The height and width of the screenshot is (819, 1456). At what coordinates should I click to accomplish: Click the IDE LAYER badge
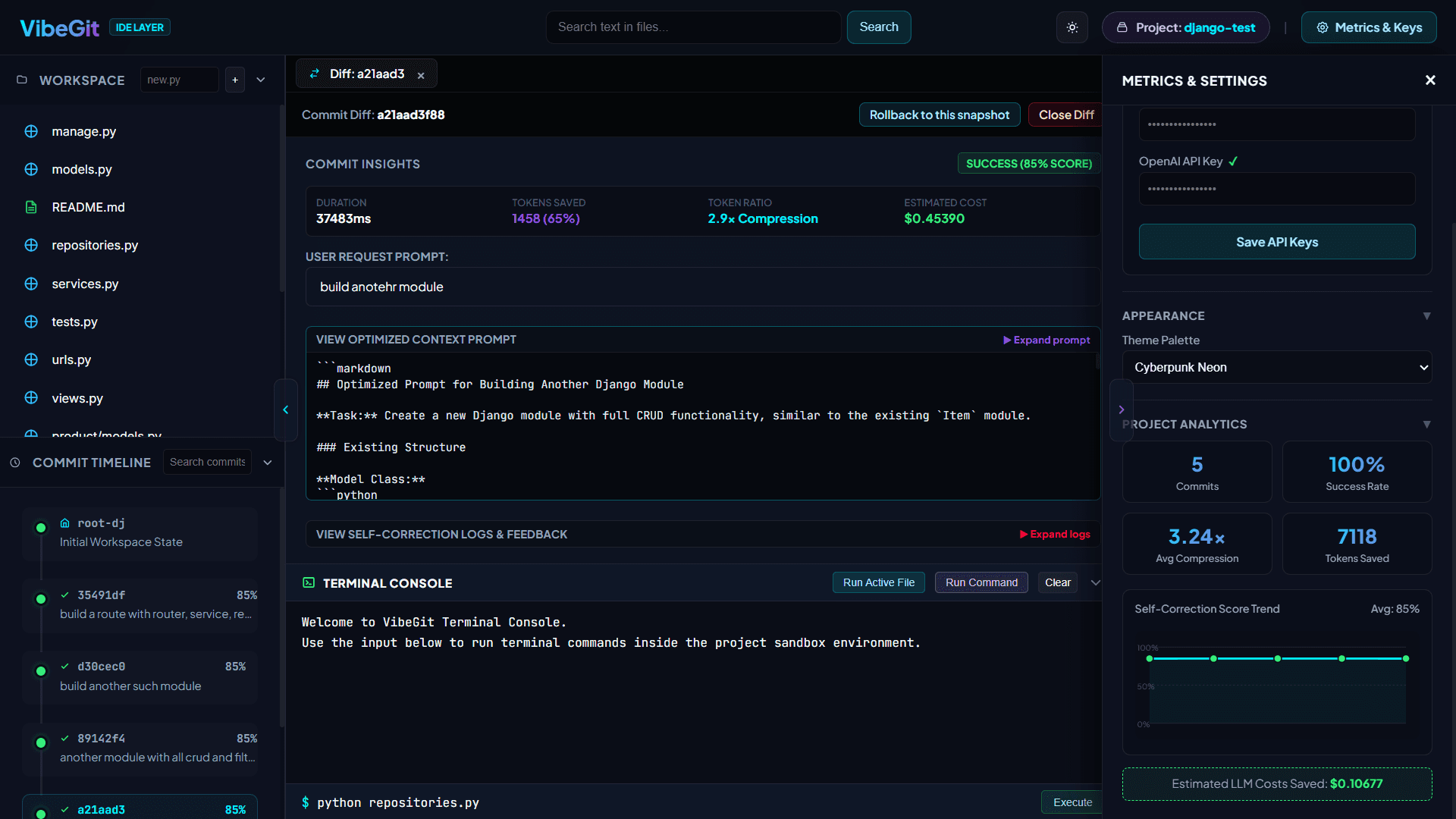point(140,27)
